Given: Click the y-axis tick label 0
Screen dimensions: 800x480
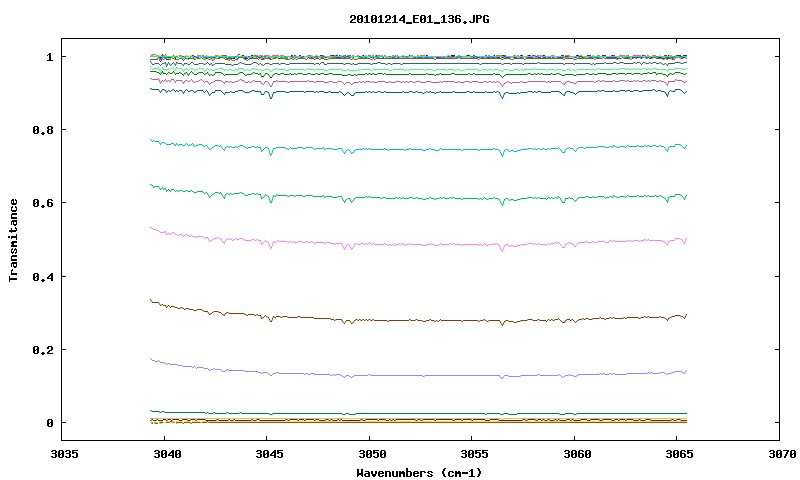Looking at the screenshot, I should (49, 423).
